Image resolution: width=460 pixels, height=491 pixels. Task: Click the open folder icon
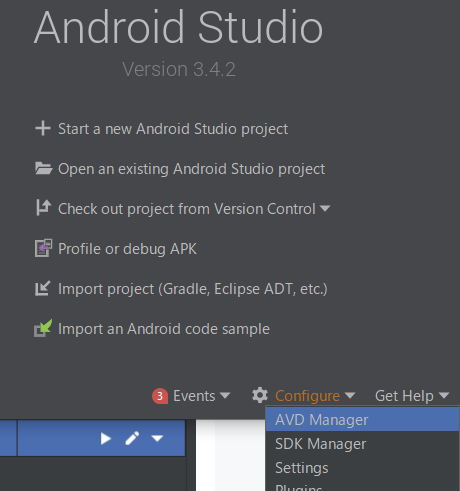point(44,168)
